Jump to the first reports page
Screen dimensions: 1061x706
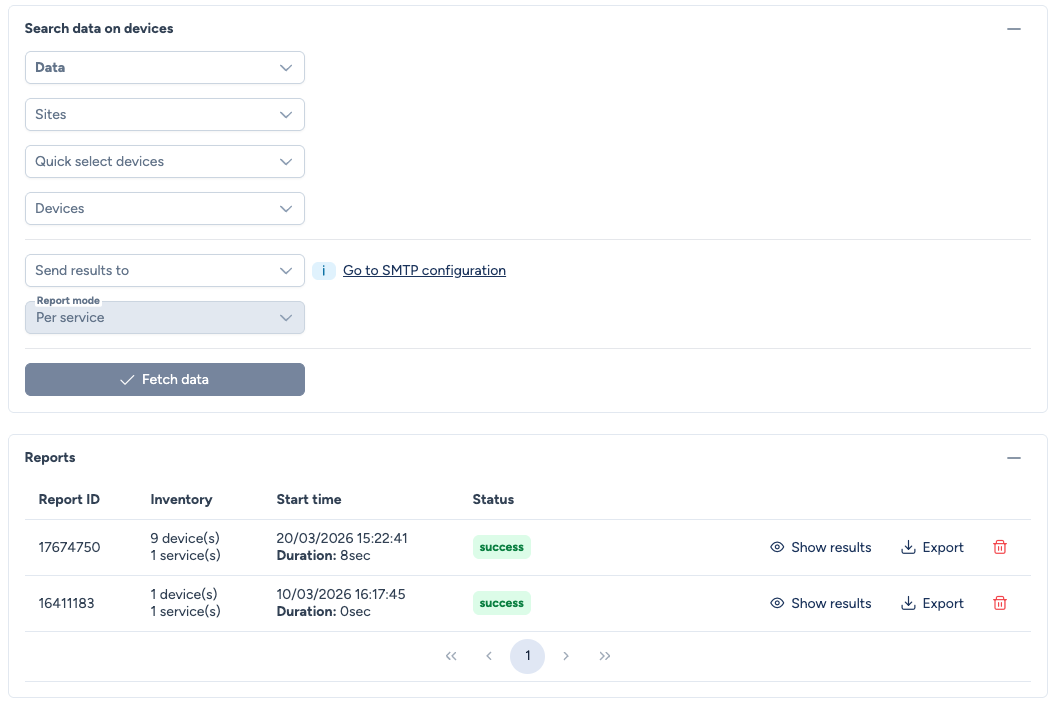coord(451,656)
